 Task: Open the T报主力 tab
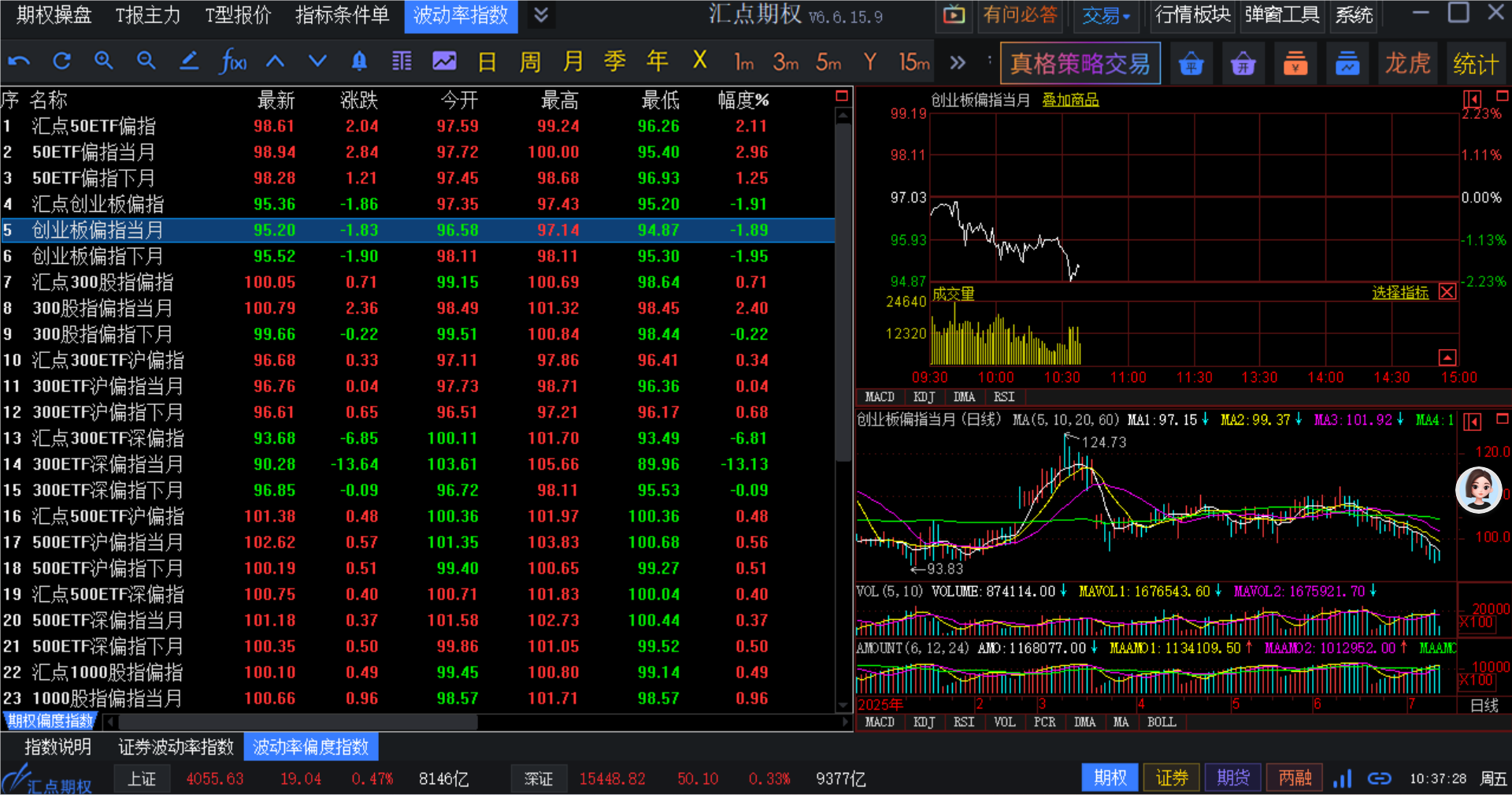148,15
